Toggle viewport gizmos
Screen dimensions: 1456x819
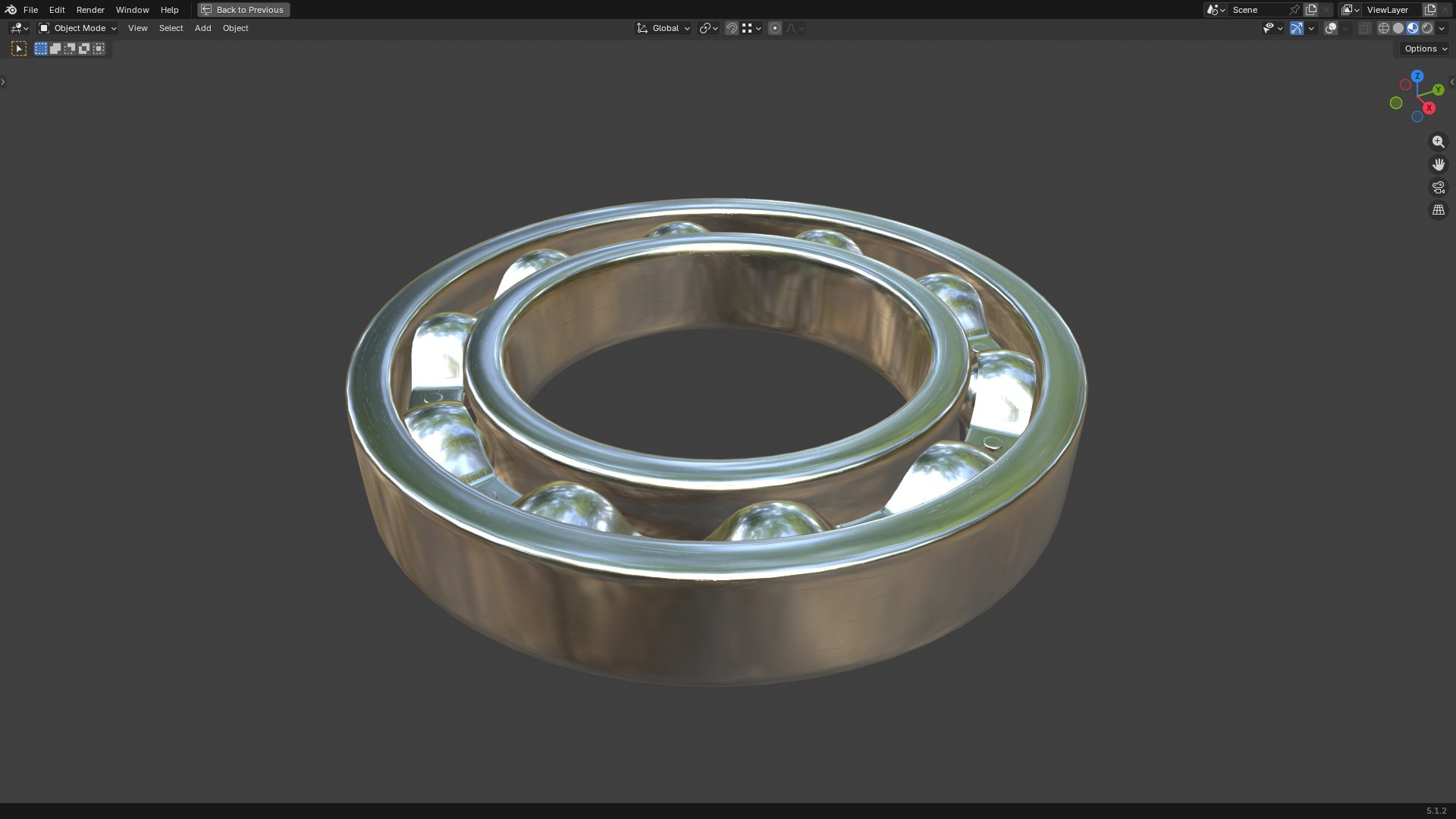[x=1297, y=28]
